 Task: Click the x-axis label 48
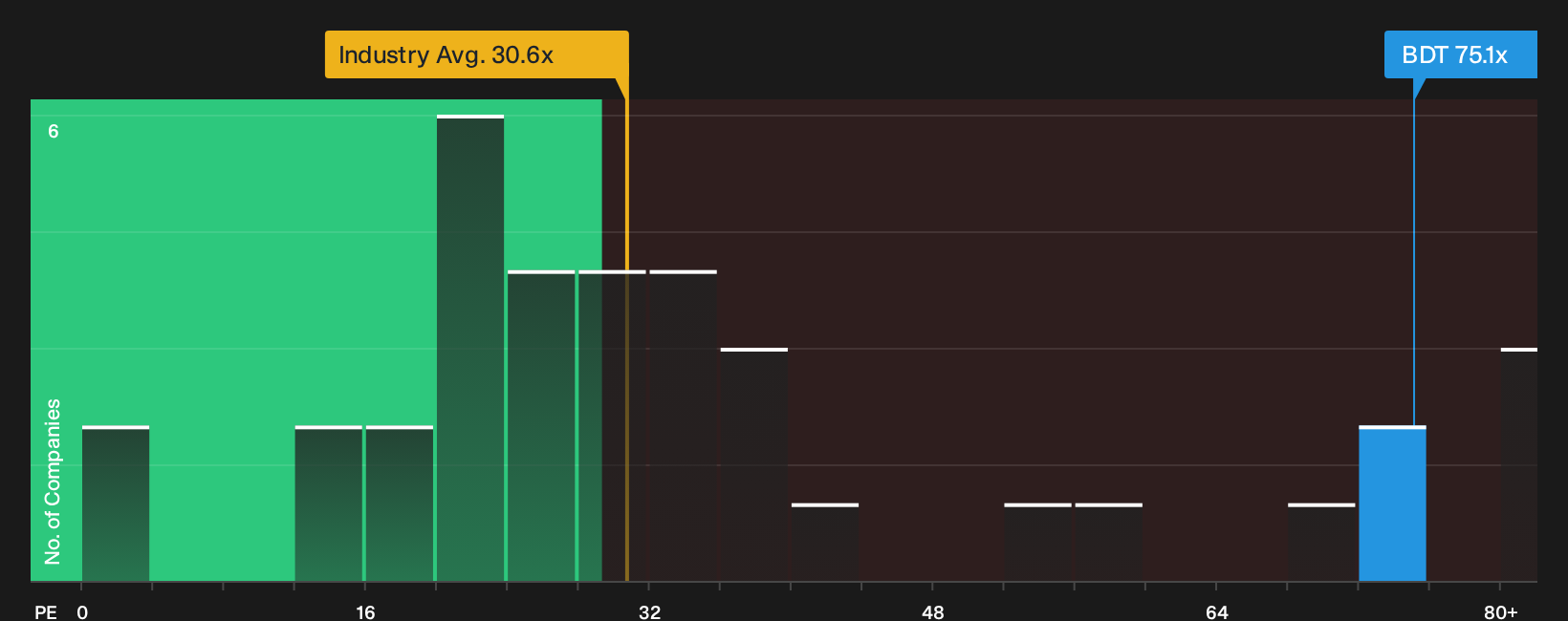click(933, 611)
